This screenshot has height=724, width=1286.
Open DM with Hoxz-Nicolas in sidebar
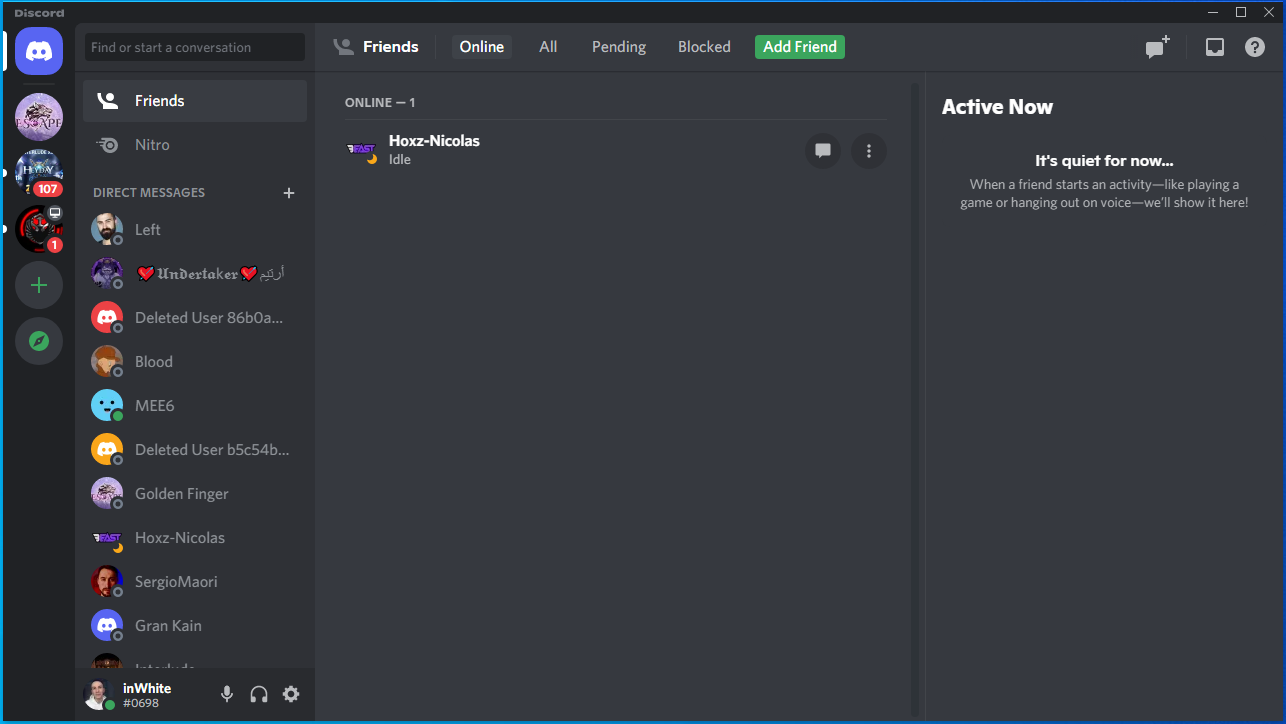coord(195,537)
